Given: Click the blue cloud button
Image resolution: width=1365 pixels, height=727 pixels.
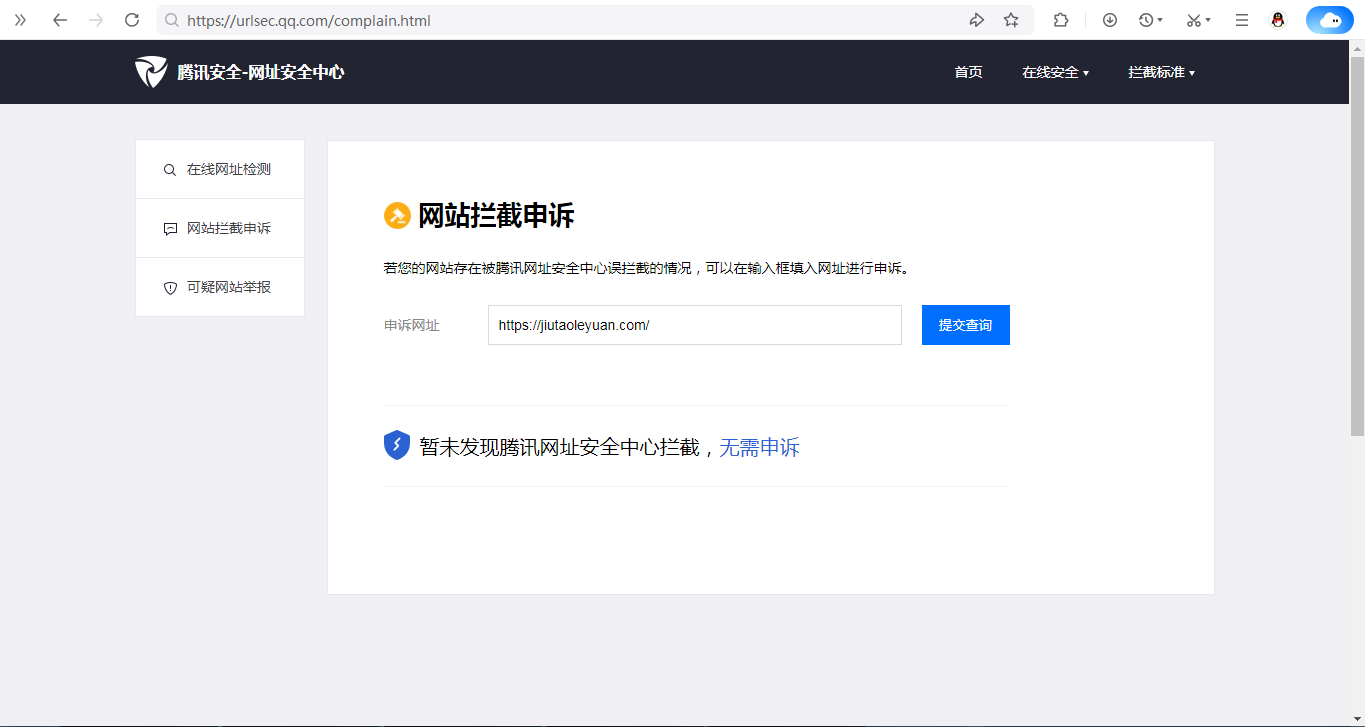Looking at the screenshot, I should [1330, 20].
